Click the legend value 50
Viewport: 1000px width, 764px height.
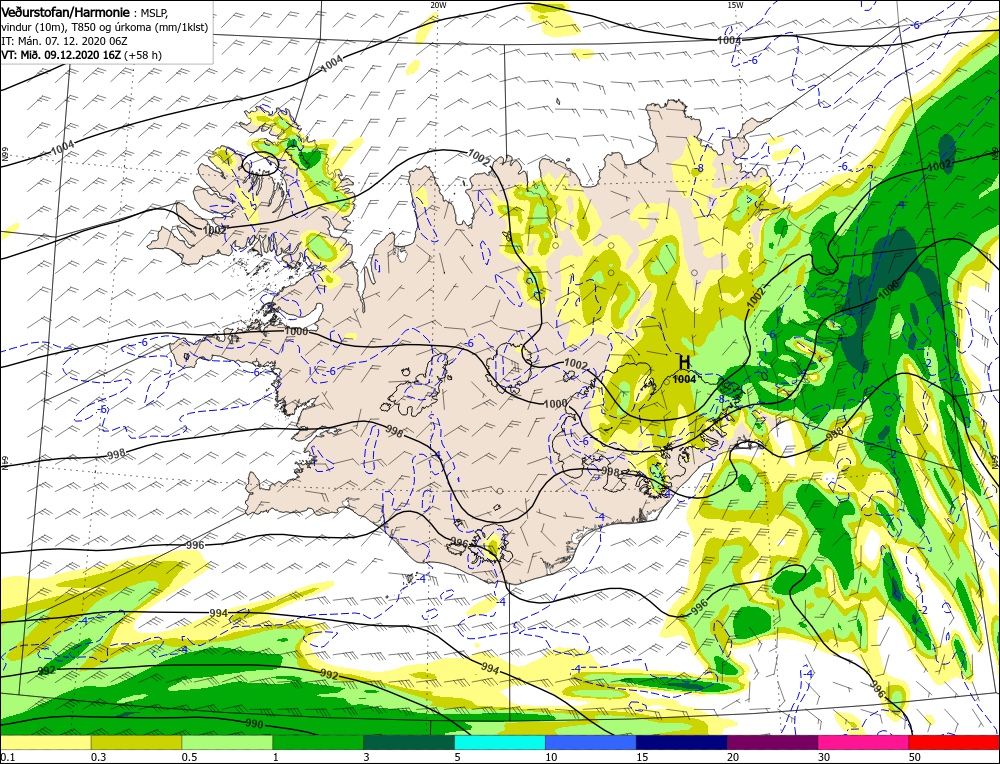coord(915,757)
